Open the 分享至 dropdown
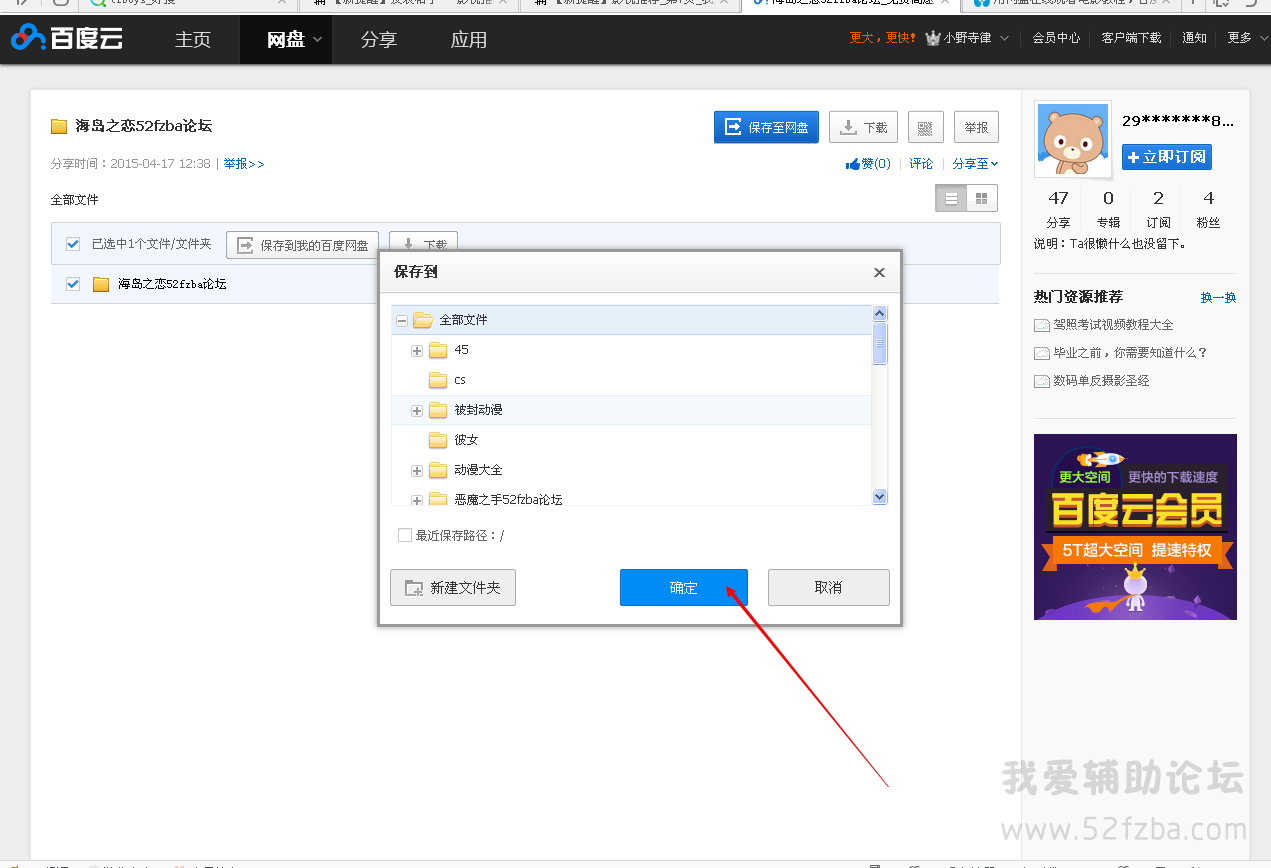1271x868 pixels. (975, 164)
